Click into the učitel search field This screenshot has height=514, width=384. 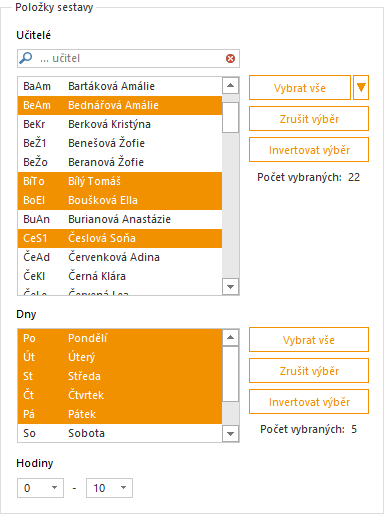132,58
